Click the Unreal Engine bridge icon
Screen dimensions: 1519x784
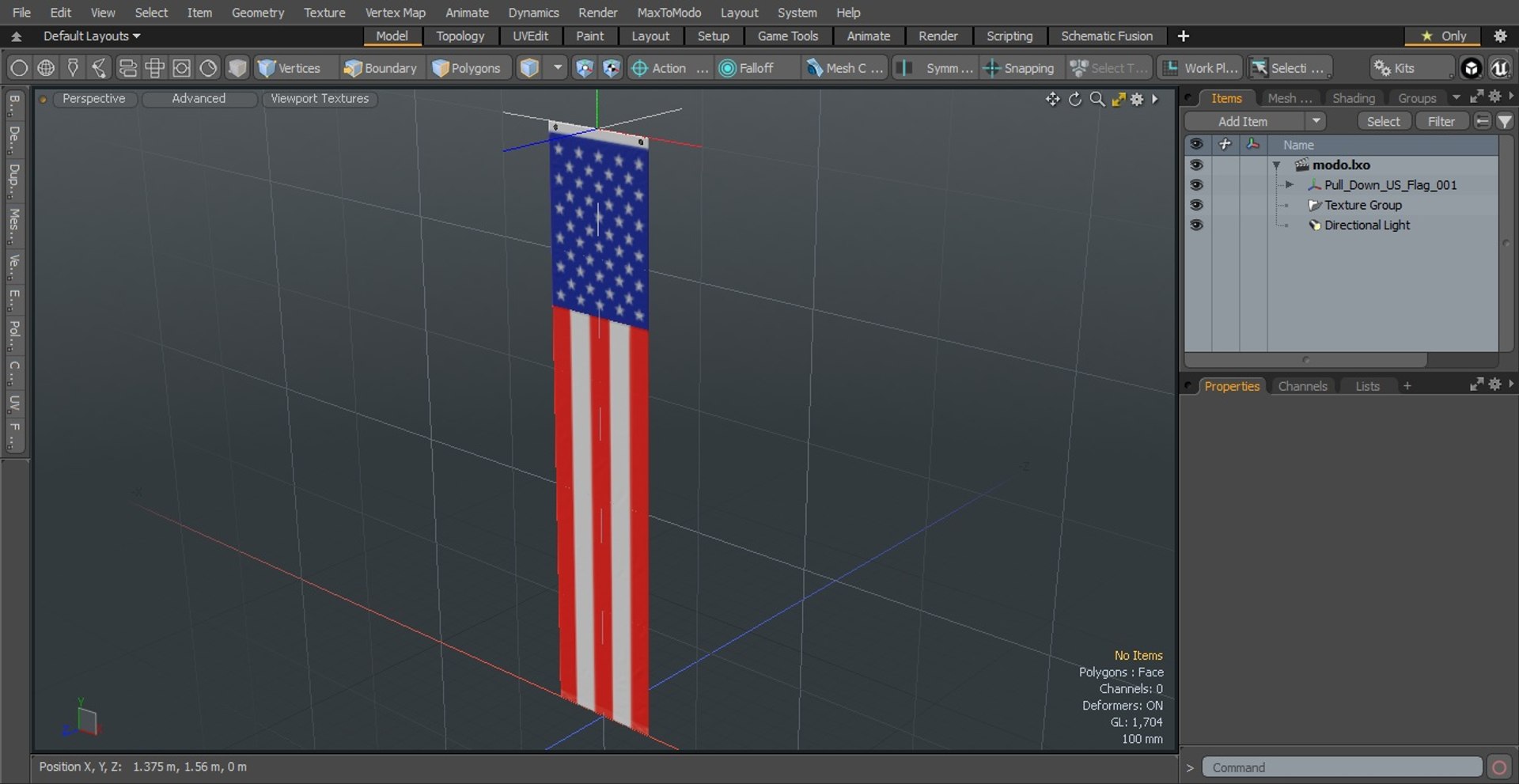(1499, 68)
